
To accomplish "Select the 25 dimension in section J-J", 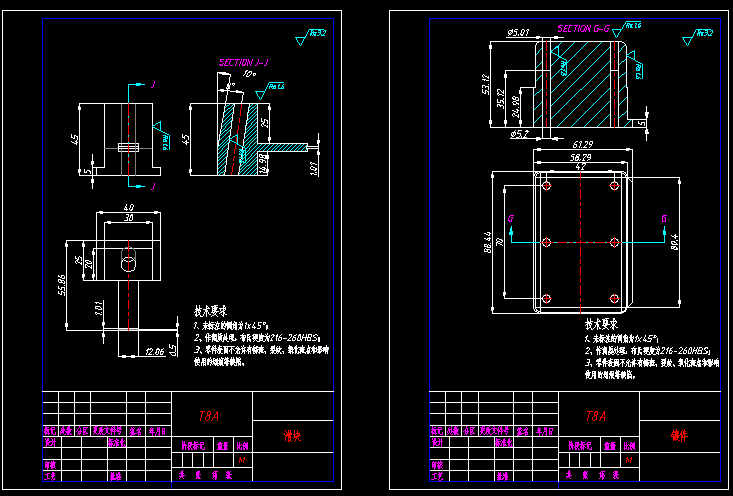I will [265, 123].
